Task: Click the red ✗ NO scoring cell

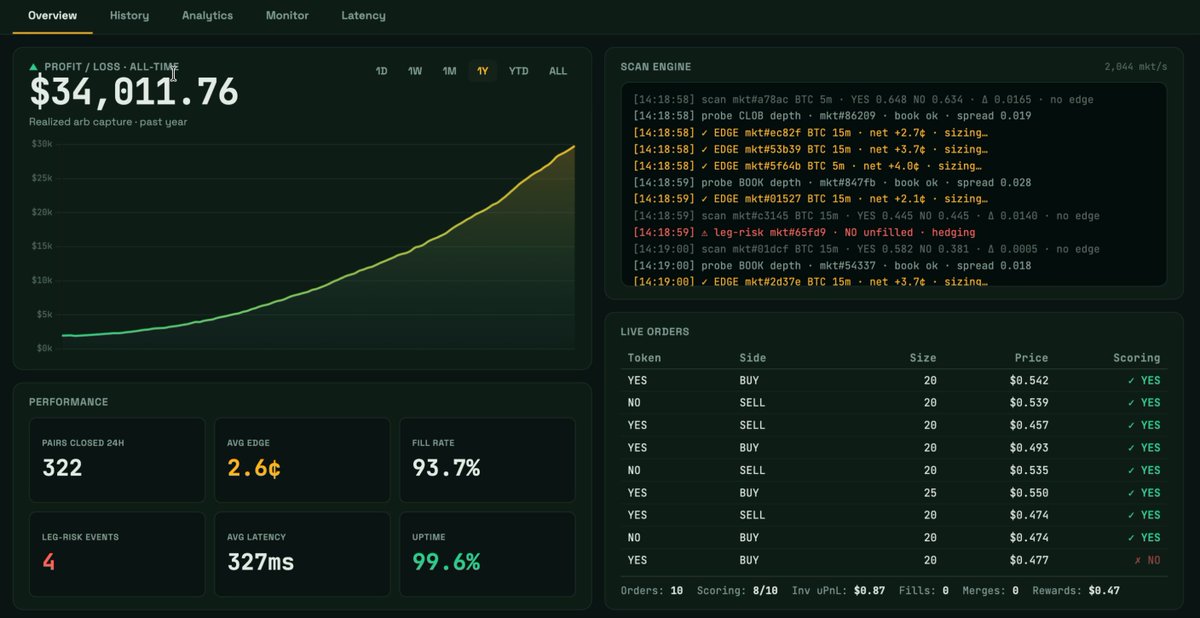Action: pos(1147,561)
